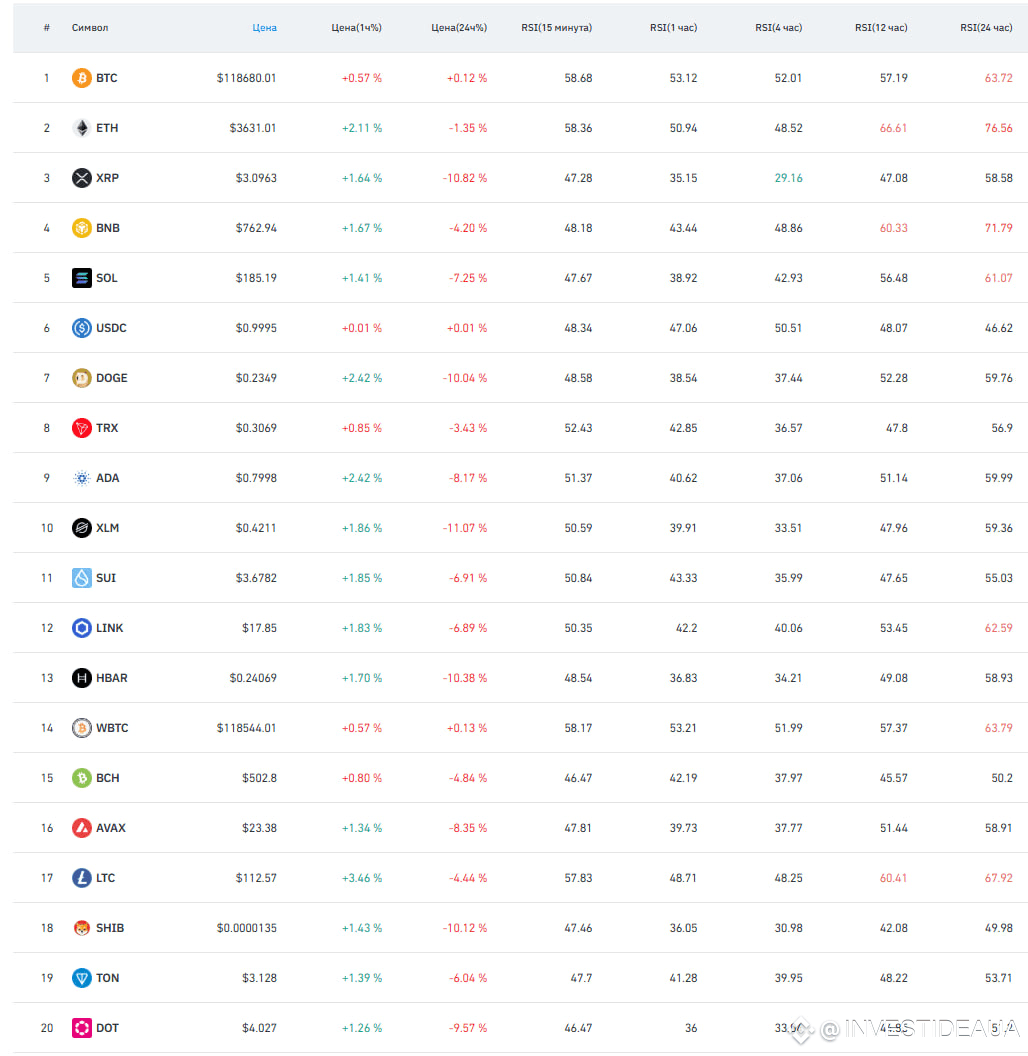This screenshot has height=1056, width=1028.
Task: Click the BNB coin logo
Action: point(82,228)
